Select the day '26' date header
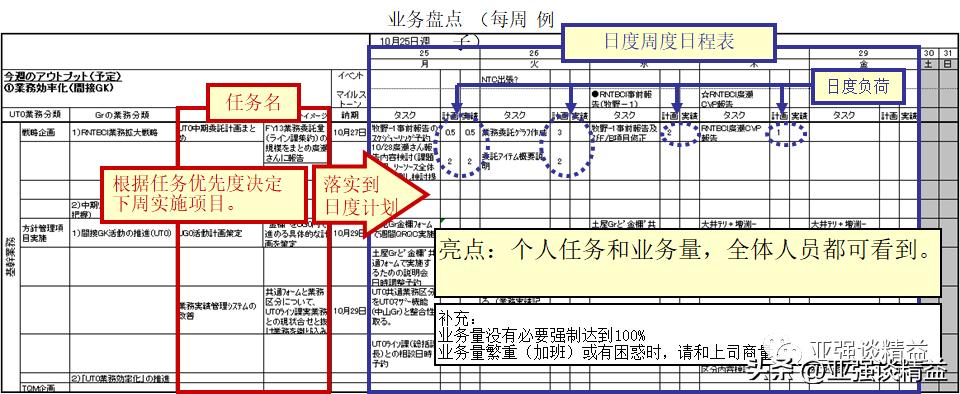The image size is (960, 394). click(x=534, y=53)
